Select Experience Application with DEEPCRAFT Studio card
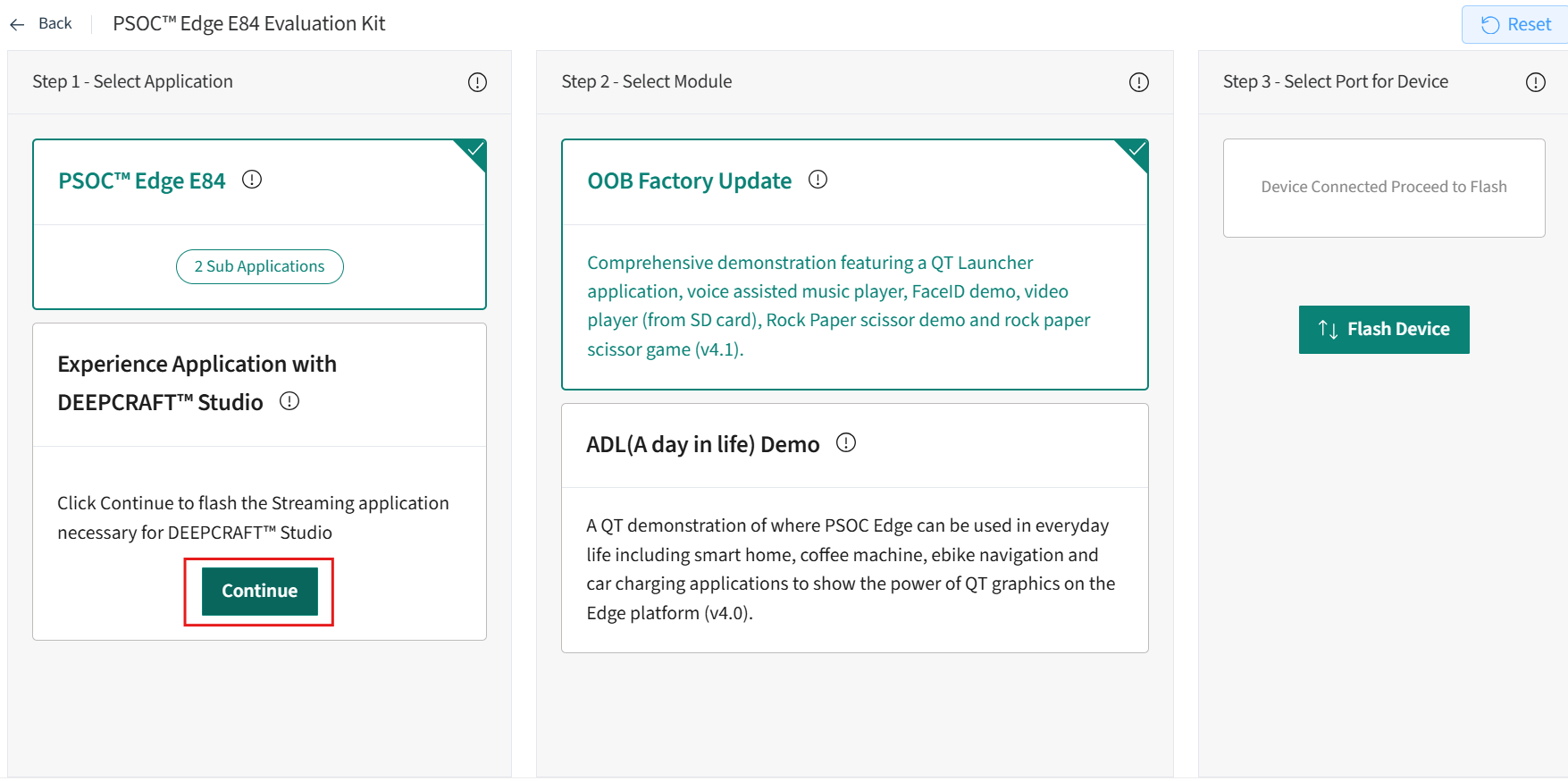 (197, 382)
